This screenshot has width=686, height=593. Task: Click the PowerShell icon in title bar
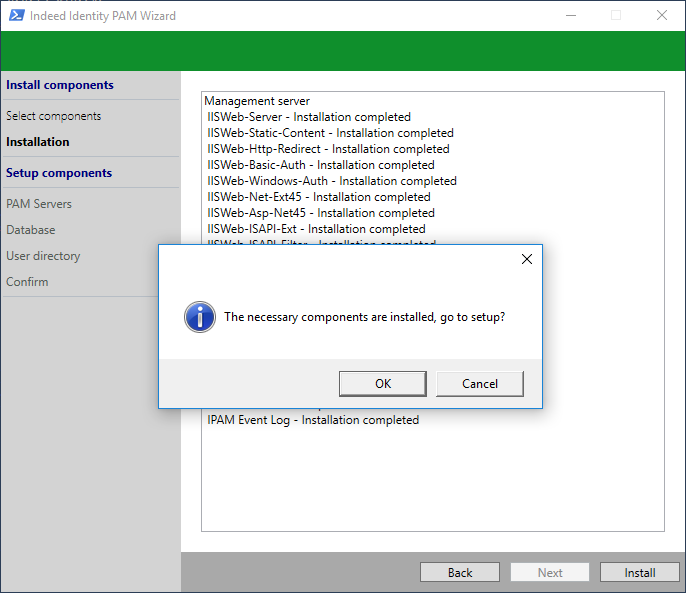coord(14,15)
